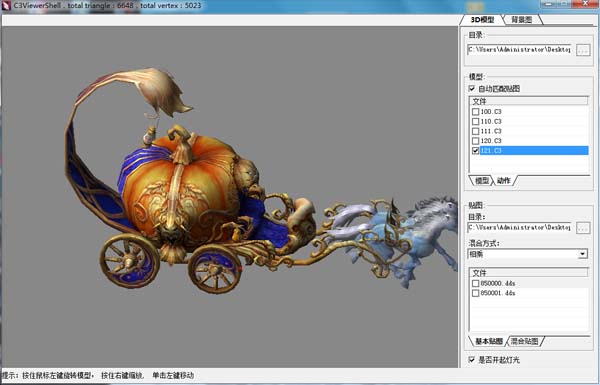
Task: Select the 3D模型 tab
Action: click(x=482, y=20)
